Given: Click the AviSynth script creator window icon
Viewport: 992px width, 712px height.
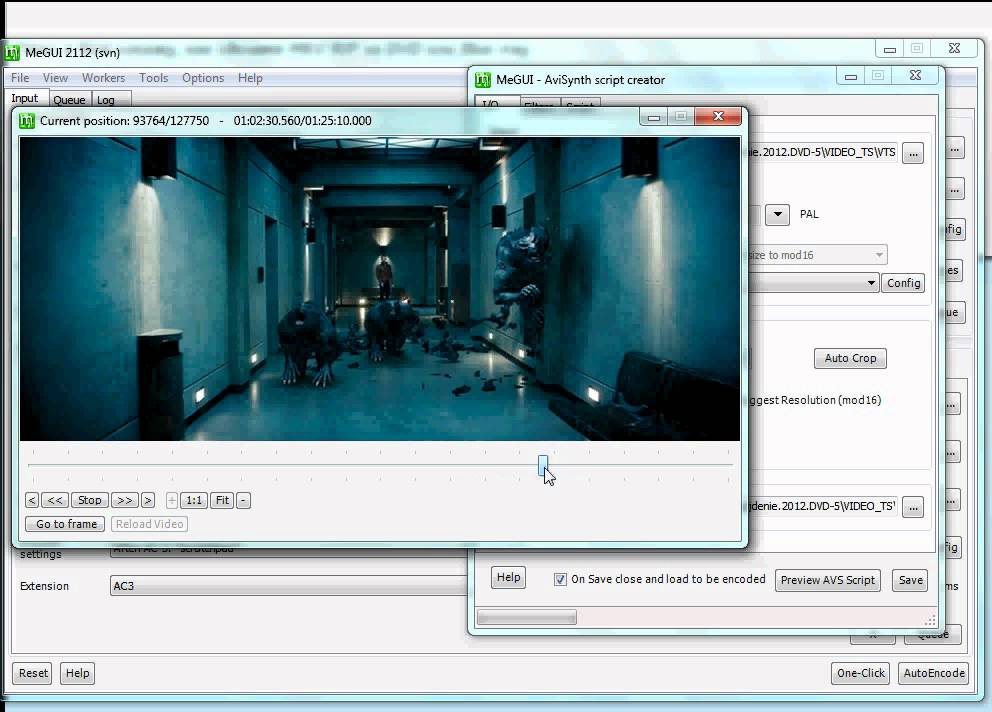Looking at the screenshot, I should (x=483, y=80).
